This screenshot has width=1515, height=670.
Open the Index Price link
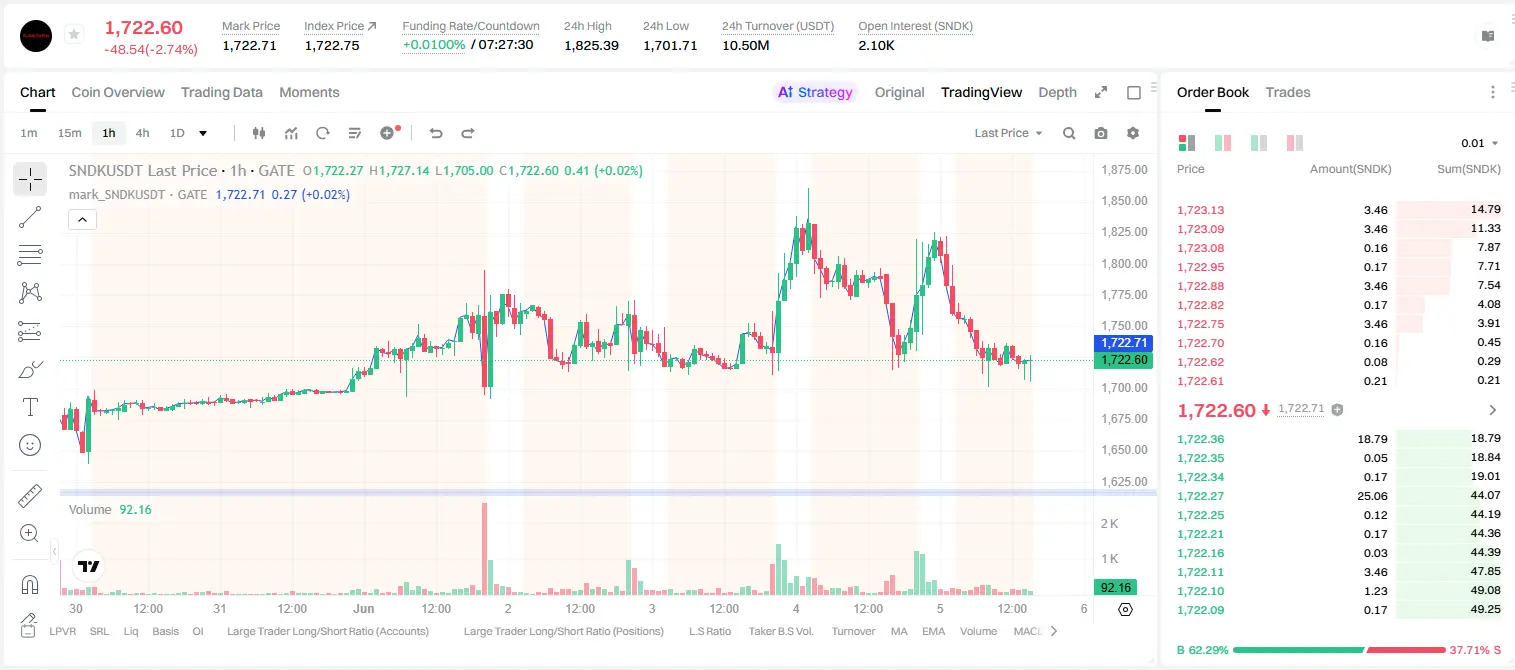point(341,26)
